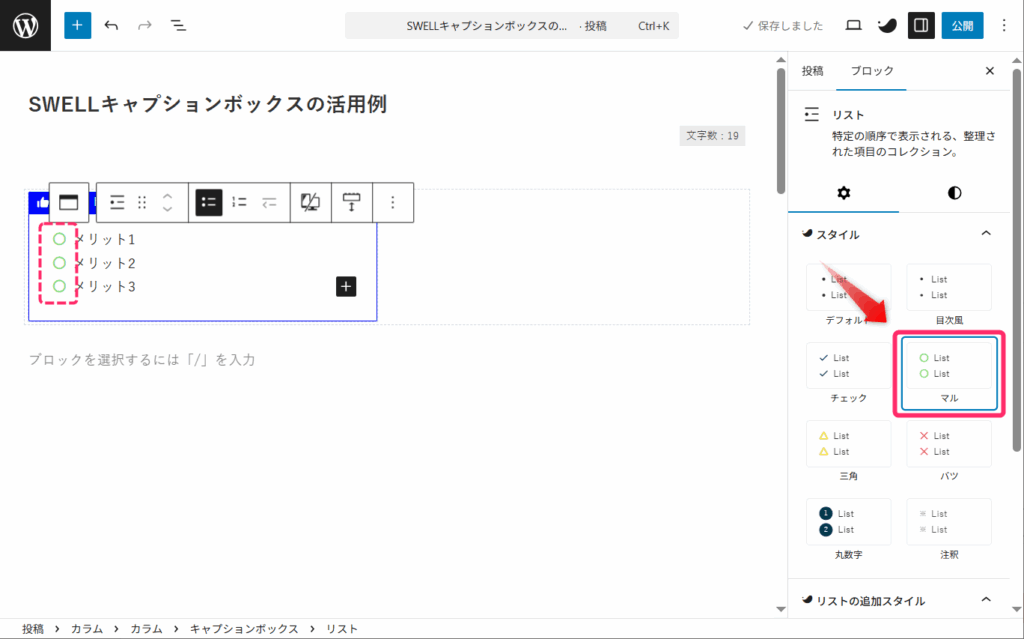Image resolution: width=1024 pixels, height=639 pixels.
Task: Open the device display restriction icon
Action: tap(310, 203)
